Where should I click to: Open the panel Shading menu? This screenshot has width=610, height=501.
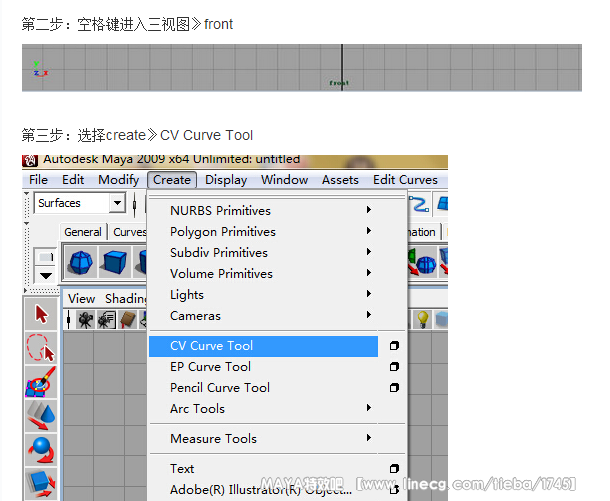[125, 299]
